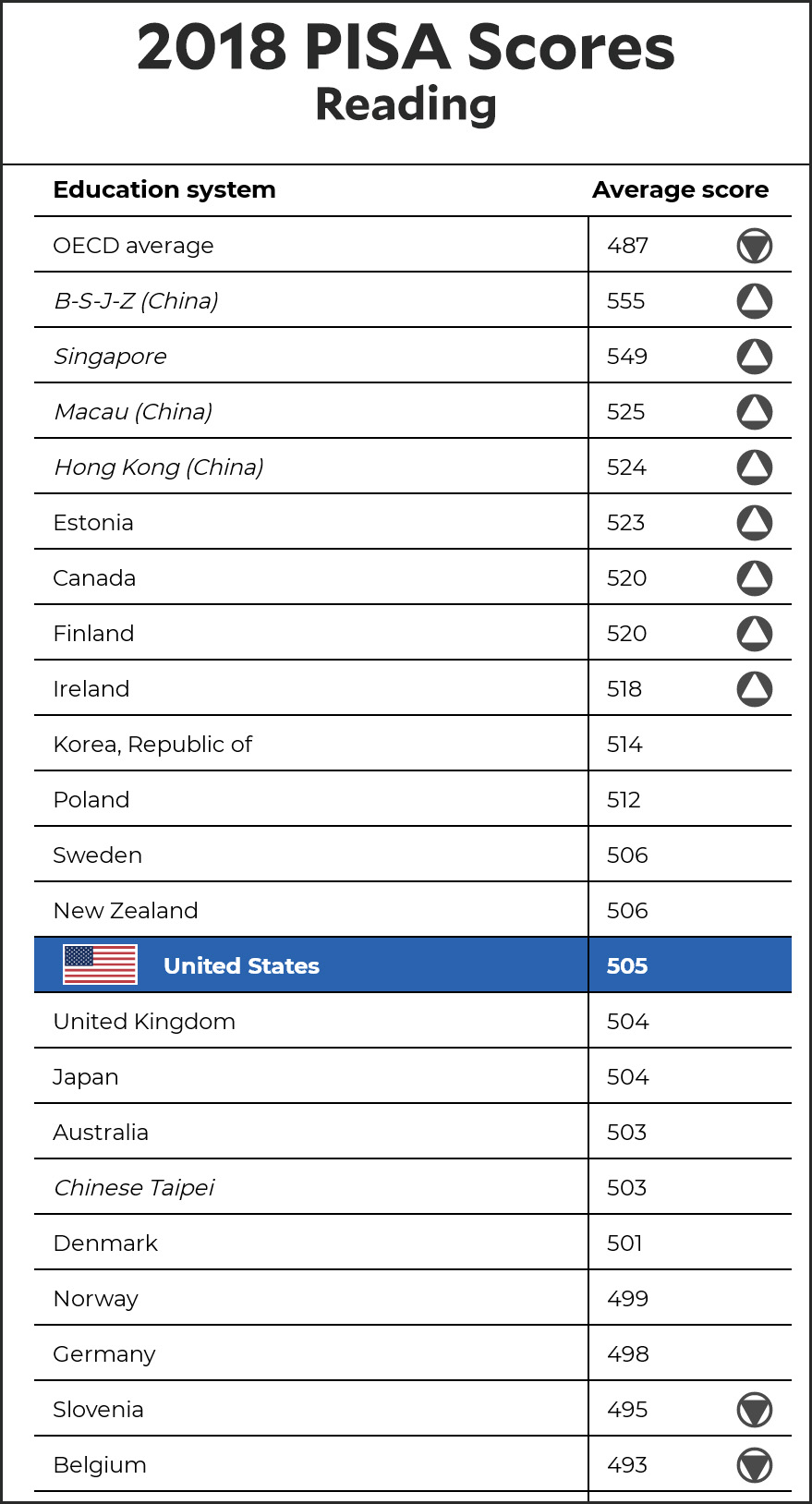Click the United States flag image
Viewport: 812px width, 1504px height.
pos(100,965)
